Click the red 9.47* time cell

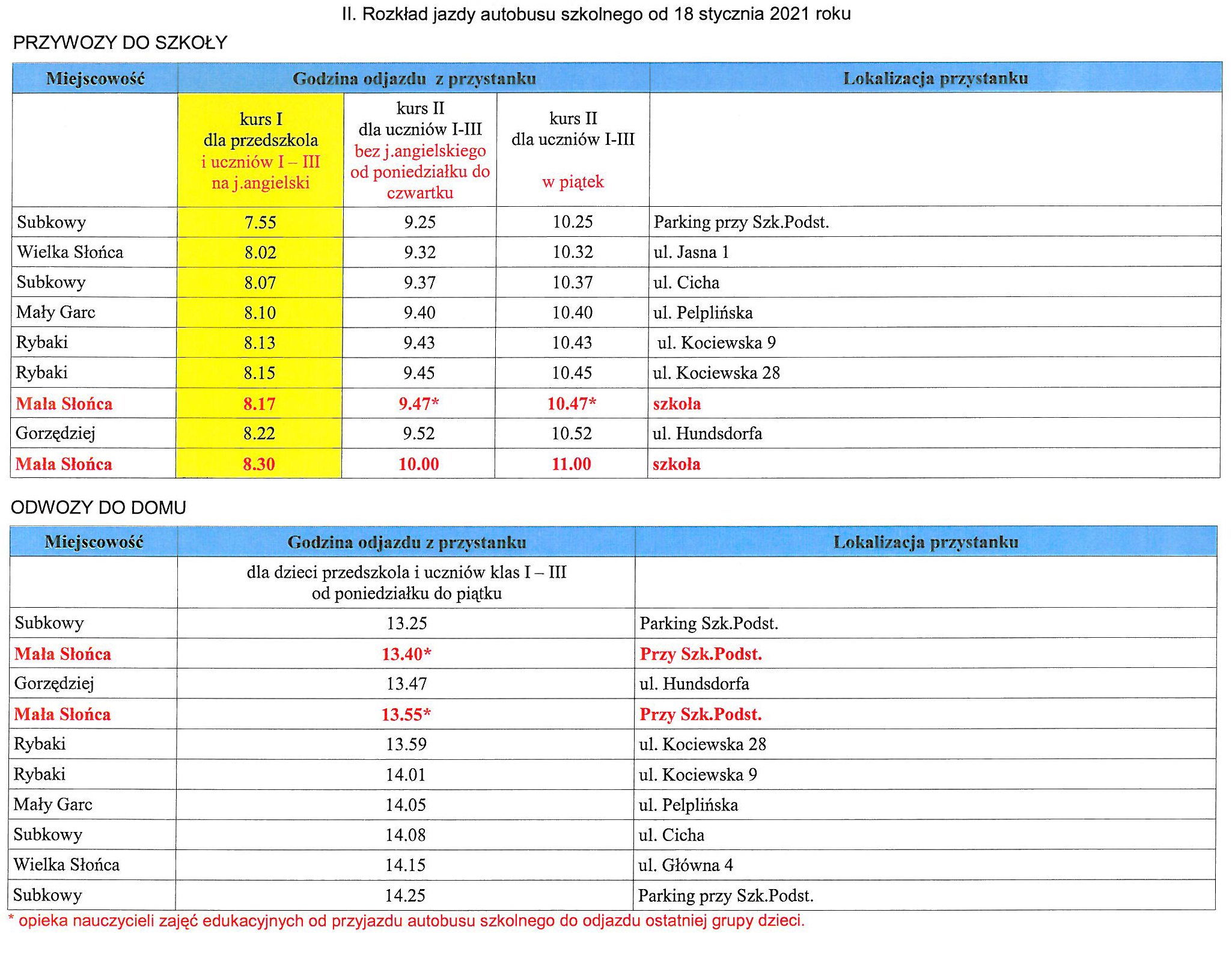[x=419, y=403]
